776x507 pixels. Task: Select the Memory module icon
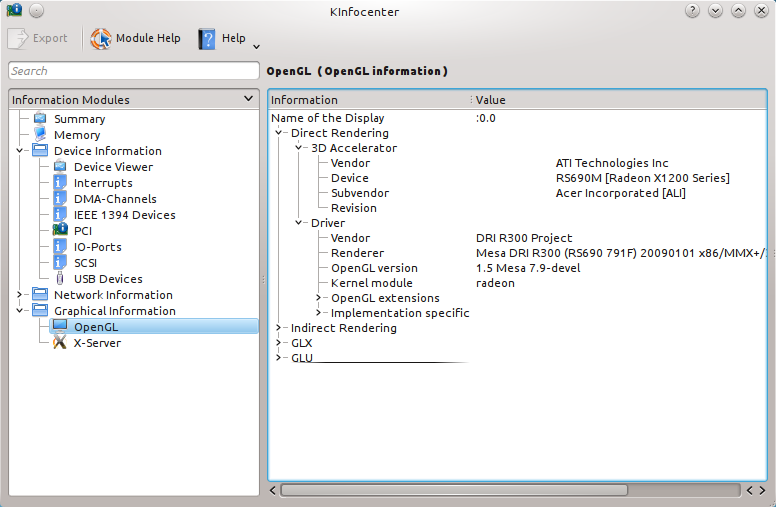[40, 135]
